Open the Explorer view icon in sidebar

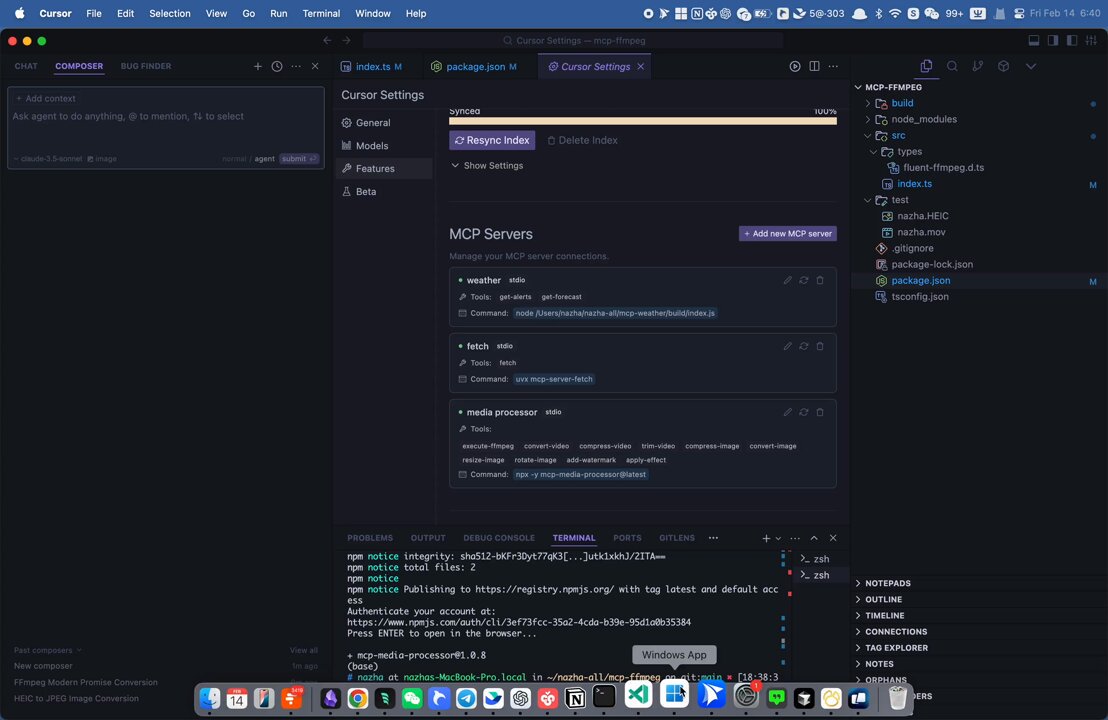click(926, 66)
